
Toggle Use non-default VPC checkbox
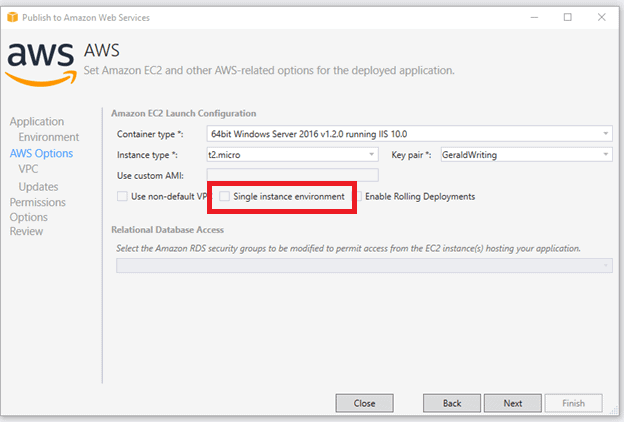123,197
